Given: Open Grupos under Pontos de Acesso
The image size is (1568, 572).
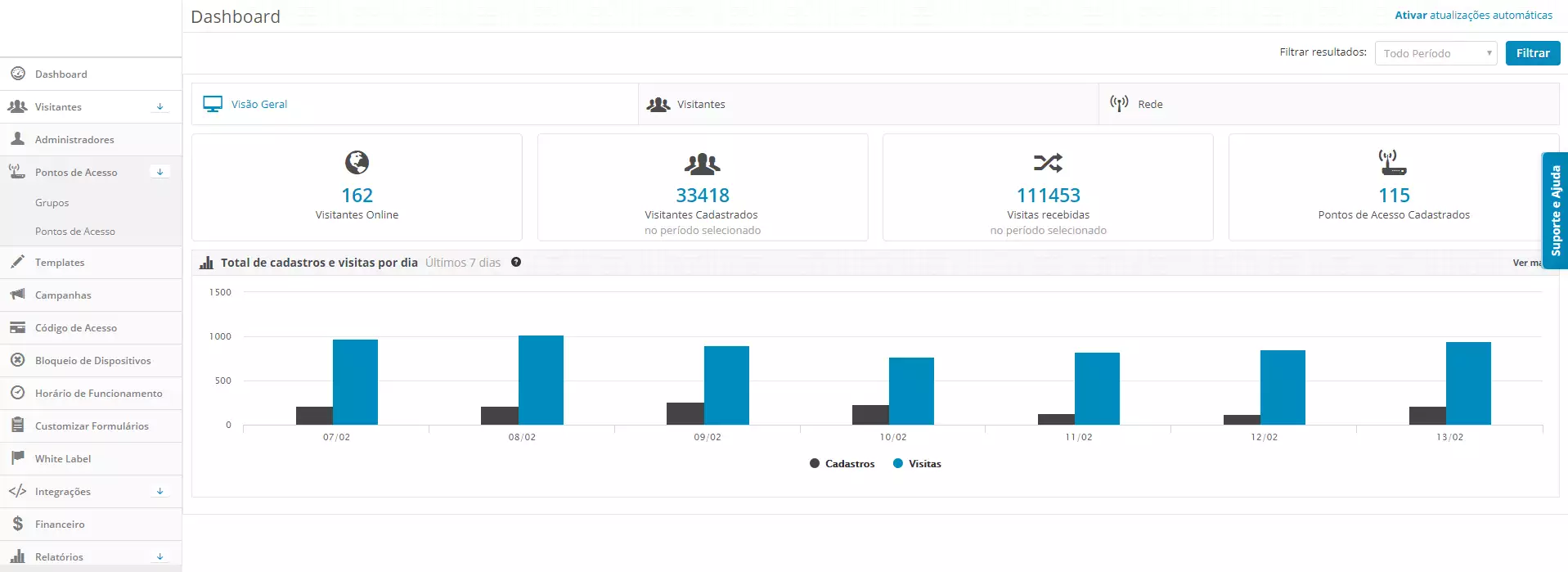Looking at the screenshot, I should tap(52, 202).
